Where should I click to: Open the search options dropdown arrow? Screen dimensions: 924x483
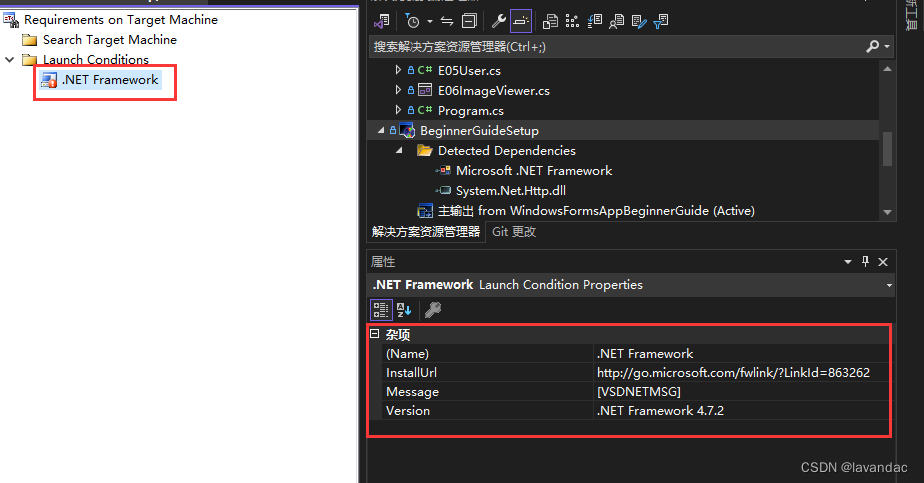887,47
